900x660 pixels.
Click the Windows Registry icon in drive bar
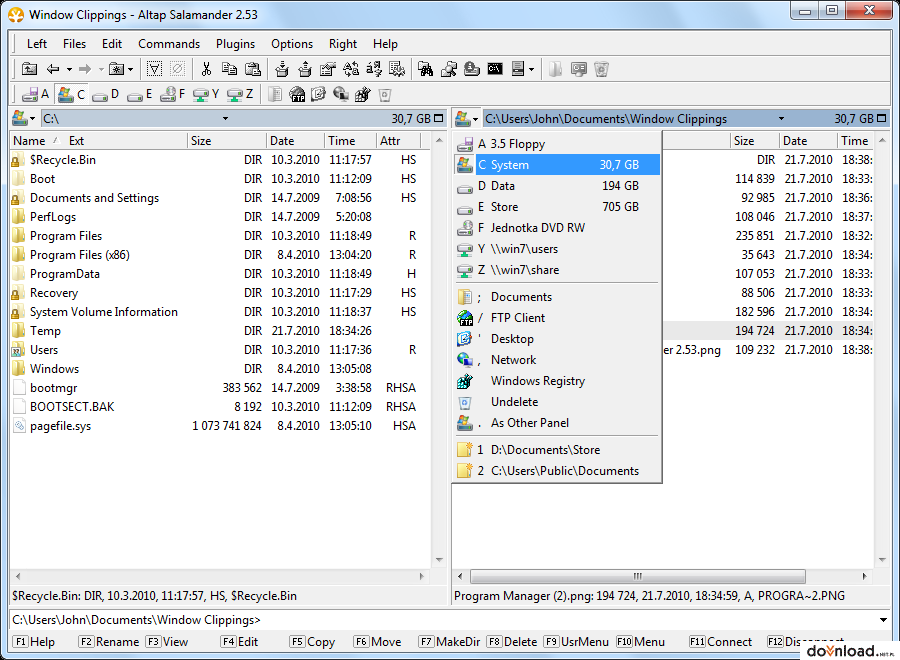(x=363, y=95)
